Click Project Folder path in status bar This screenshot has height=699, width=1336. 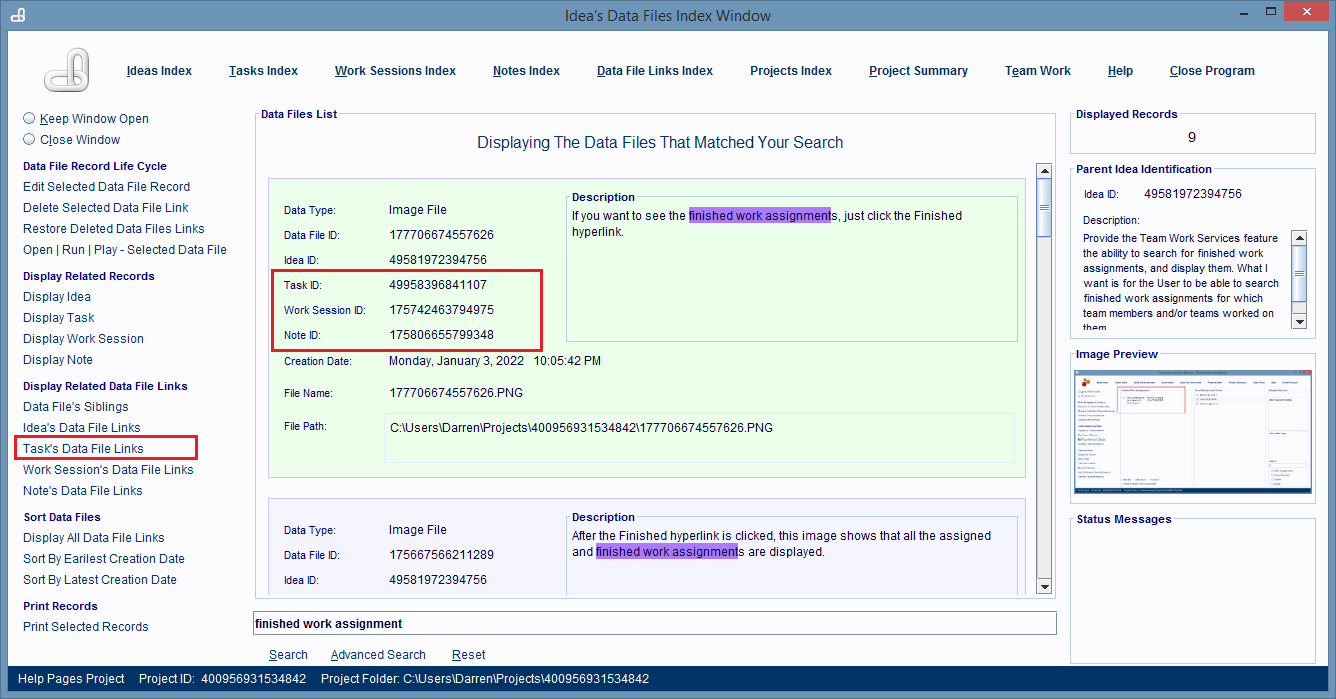pyautogui.click(x=485, y=679)
